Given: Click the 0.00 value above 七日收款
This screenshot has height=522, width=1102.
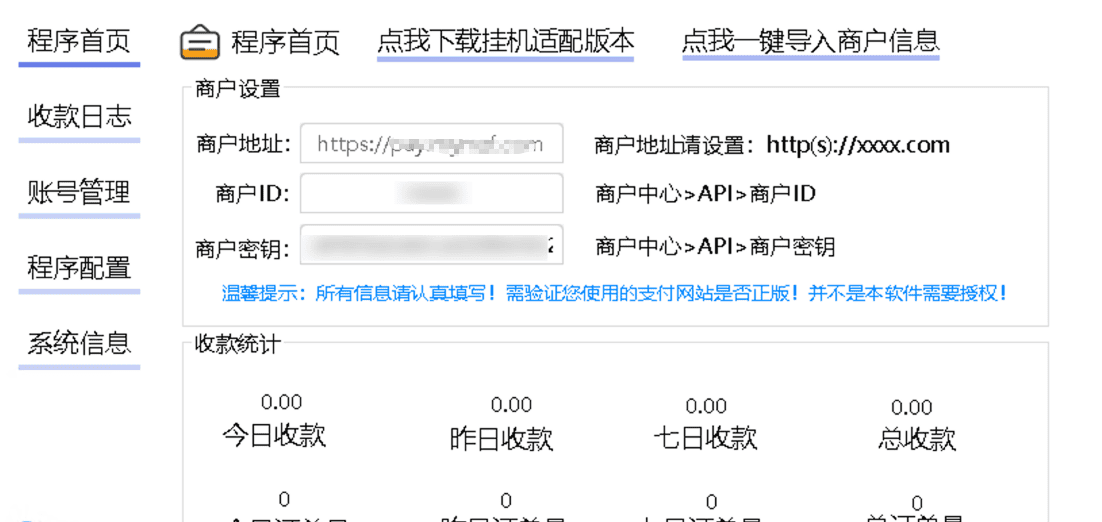Looking at the screenshot, I should click(706, 406).
